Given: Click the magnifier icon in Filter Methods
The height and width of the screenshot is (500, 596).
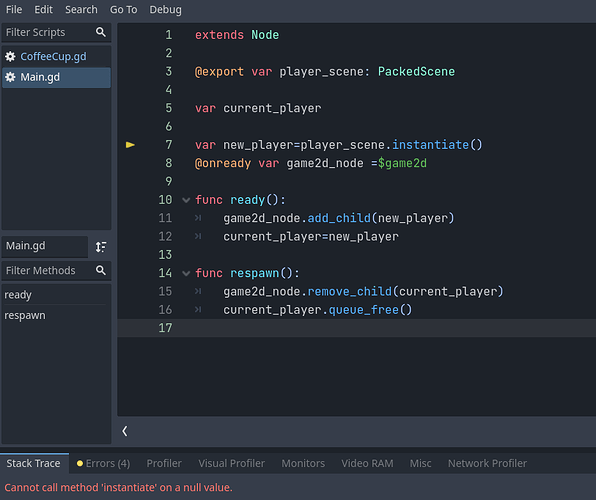Looking at the screenshot, I should [101, 270].
